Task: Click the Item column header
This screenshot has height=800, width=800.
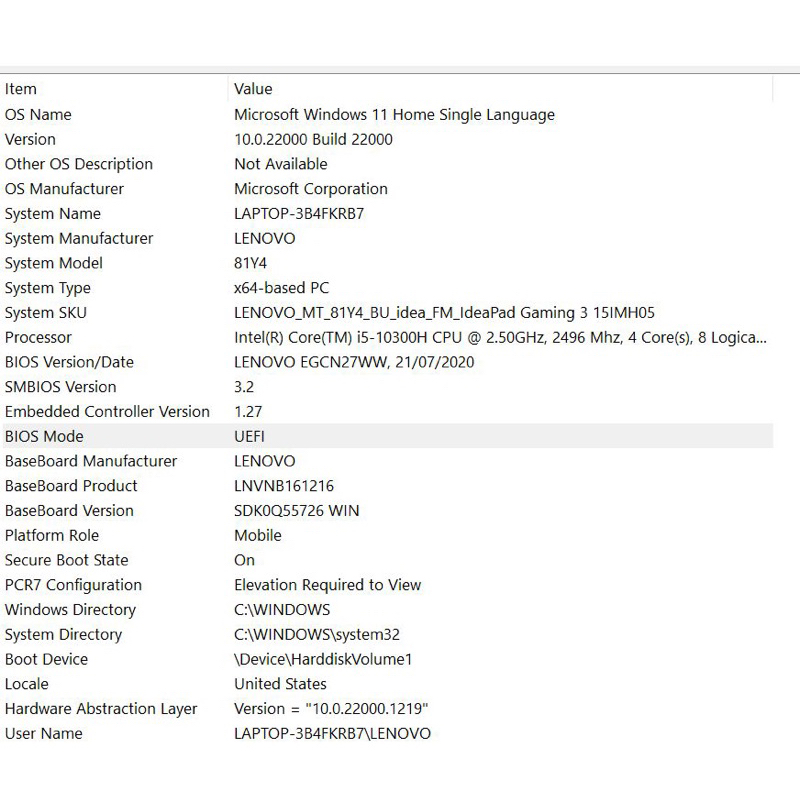Action: tap(21, 89)
